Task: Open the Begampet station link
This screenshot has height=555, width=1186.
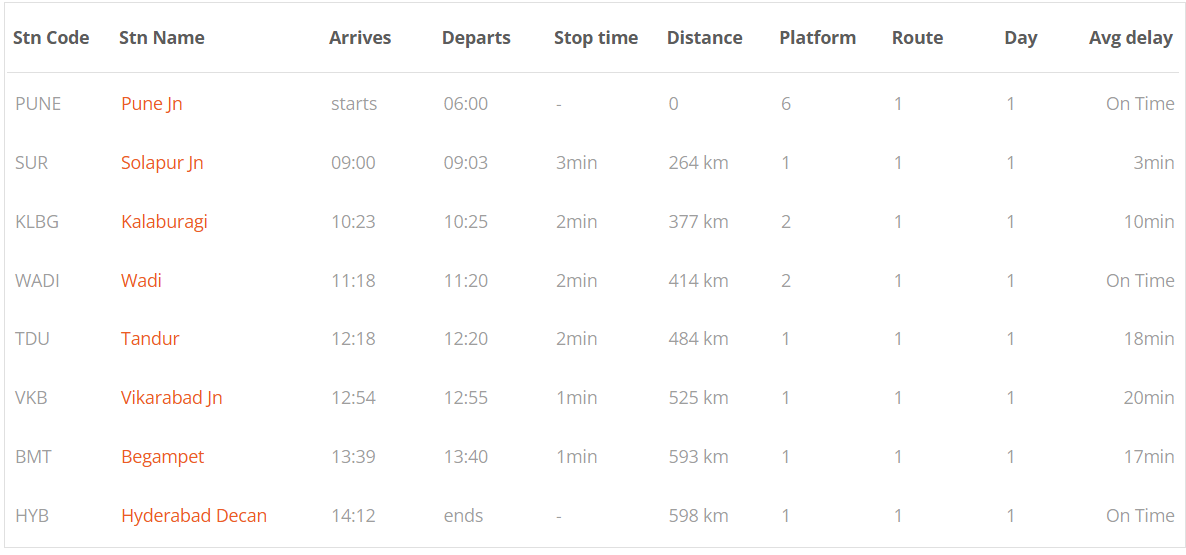Action: 163,457
